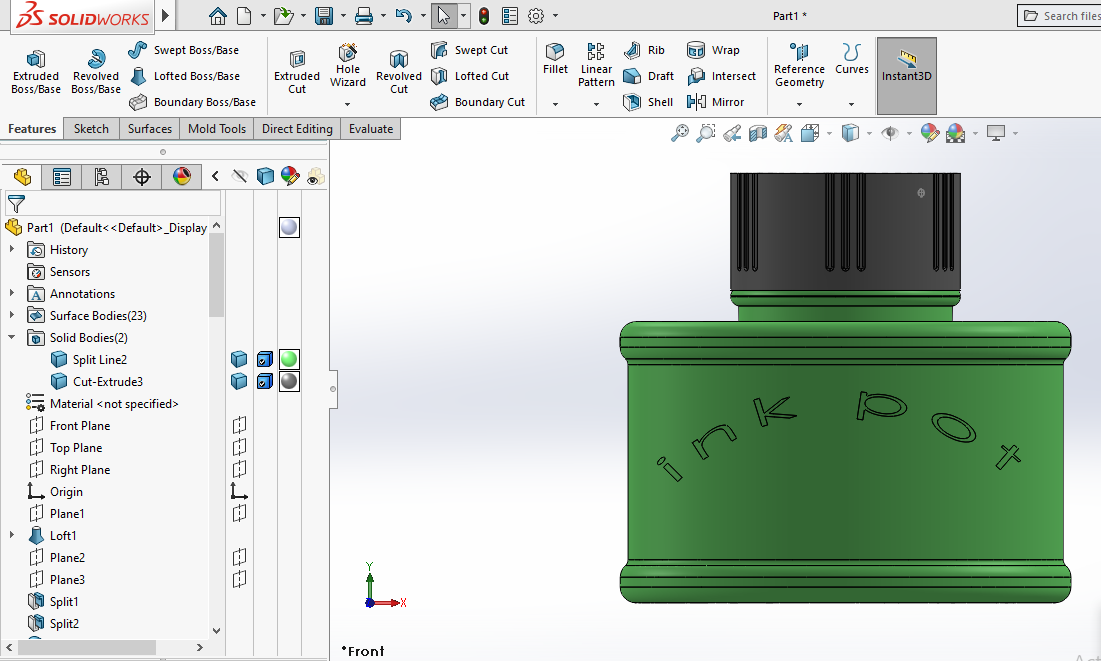The image size is (1101, 661).
Task: Switch to the Mold Tools tab
Action: pos(217,129)
